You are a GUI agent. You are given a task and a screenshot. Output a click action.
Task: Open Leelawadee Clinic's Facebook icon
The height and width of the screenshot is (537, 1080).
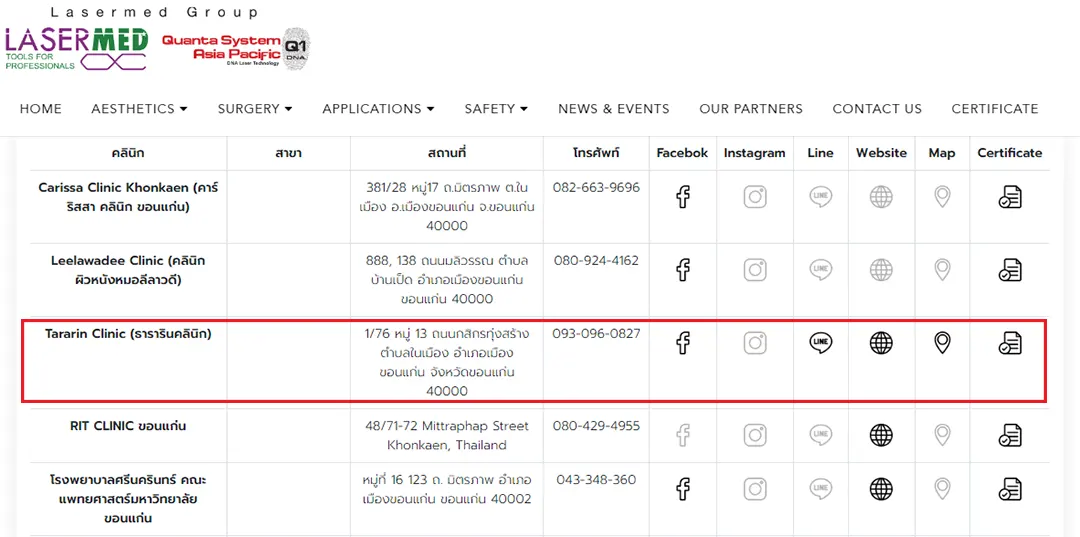682,269
